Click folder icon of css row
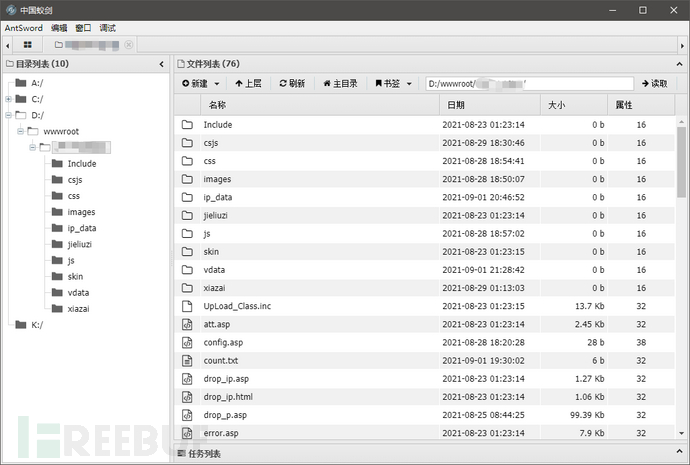690x465 pixels. pyautogui.click(x=187, y=161)
